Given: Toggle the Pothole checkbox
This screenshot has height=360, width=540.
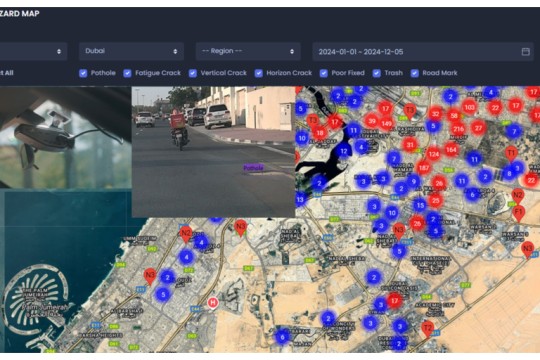Looking at the screenshot, I should point(83,73).
